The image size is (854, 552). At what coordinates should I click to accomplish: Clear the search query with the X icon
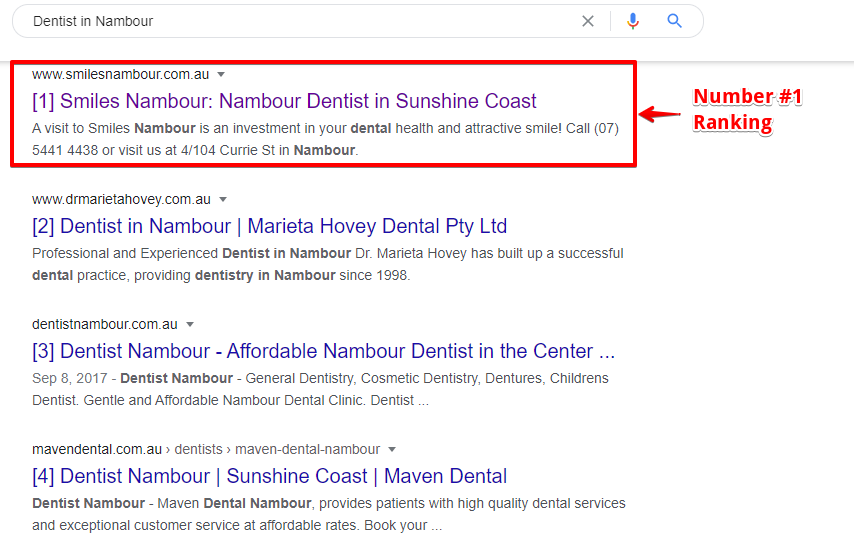click(x=588, y=21)
